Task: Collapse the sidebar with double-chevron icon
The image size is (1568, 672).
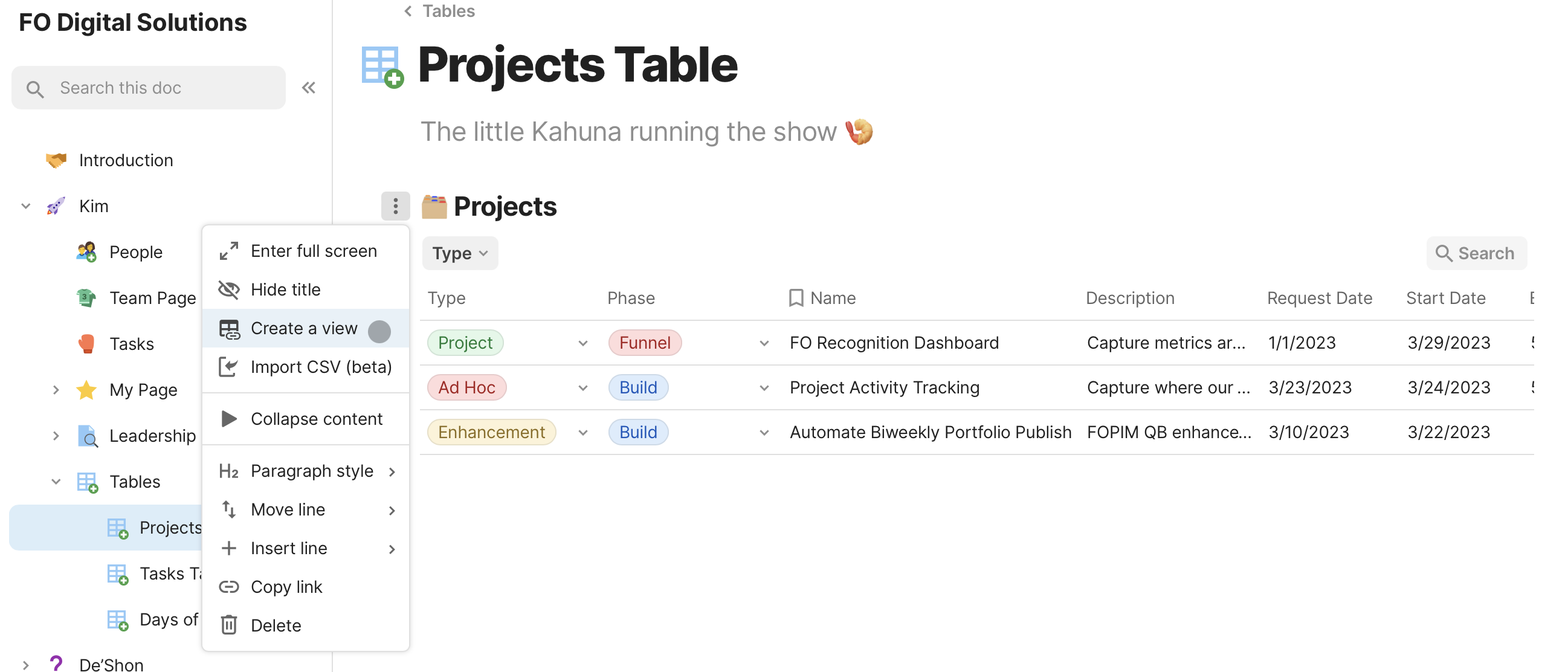Action: 309,88
